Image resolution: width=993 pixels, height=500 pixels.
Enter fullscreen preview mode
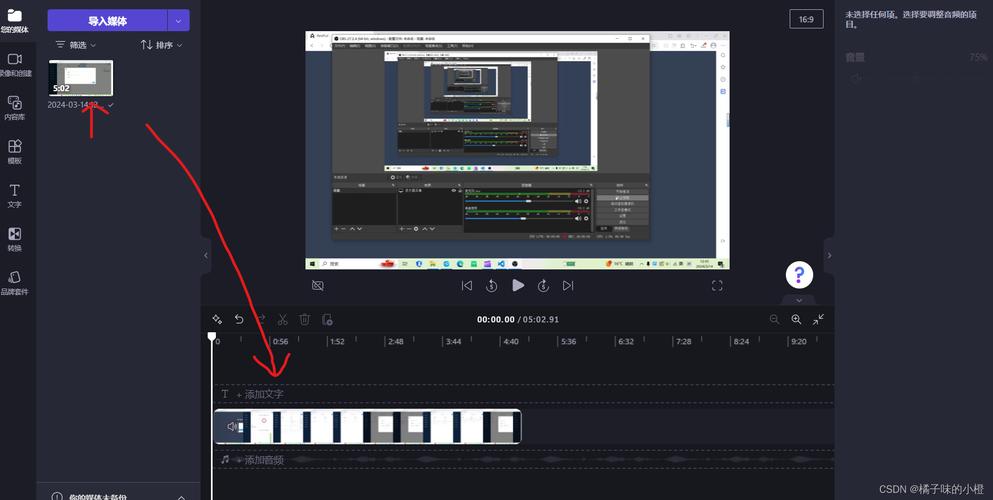(x=717, y=285)
